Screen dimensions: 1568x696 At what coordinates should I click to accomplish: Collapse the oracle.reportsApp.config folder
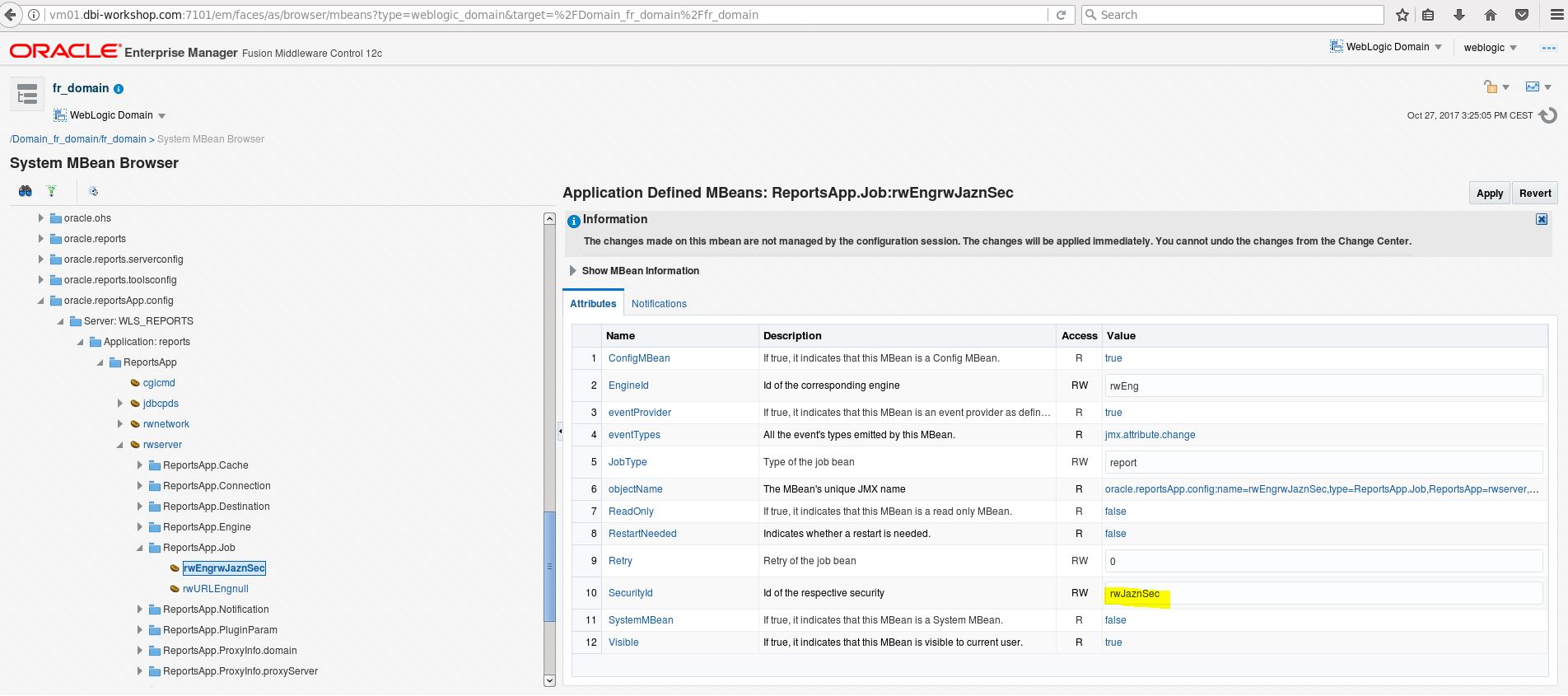click(41, 301)
